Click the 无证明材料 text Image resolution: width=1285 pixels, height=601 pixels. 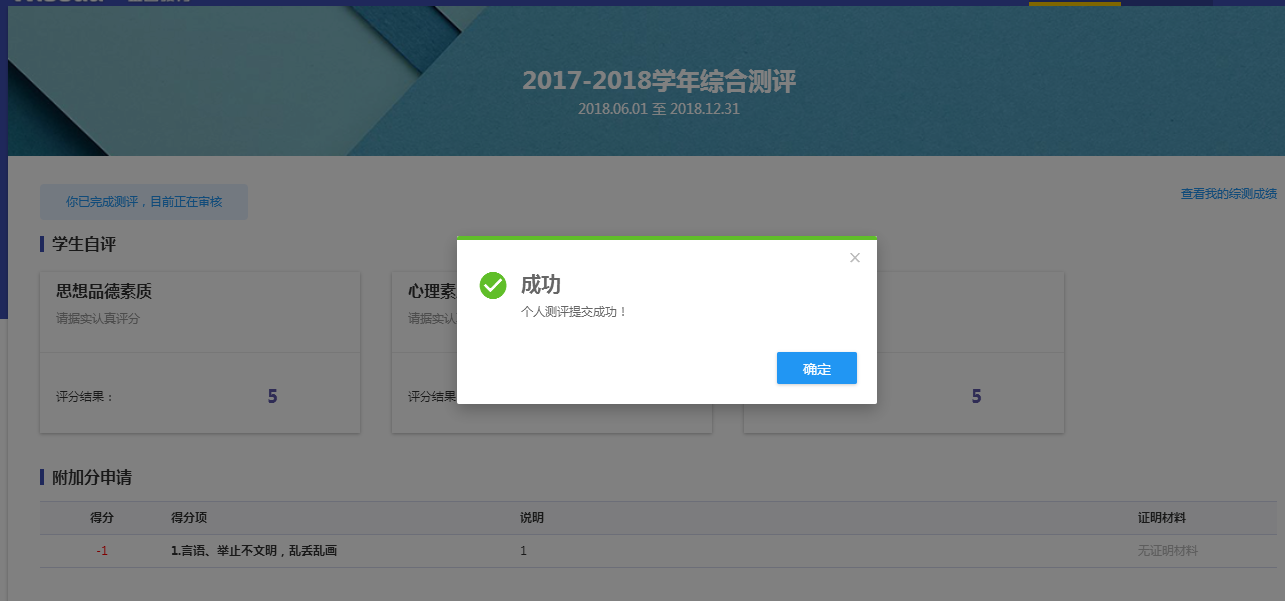pos(1167,551)
